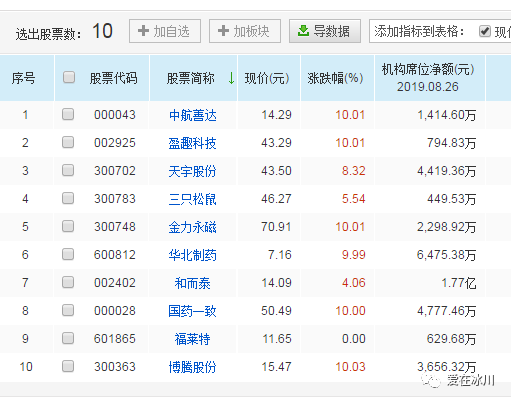511x403 pixels.
Task: Toggle the select-all checkbox in header
Action: click(x=69, y=77)
